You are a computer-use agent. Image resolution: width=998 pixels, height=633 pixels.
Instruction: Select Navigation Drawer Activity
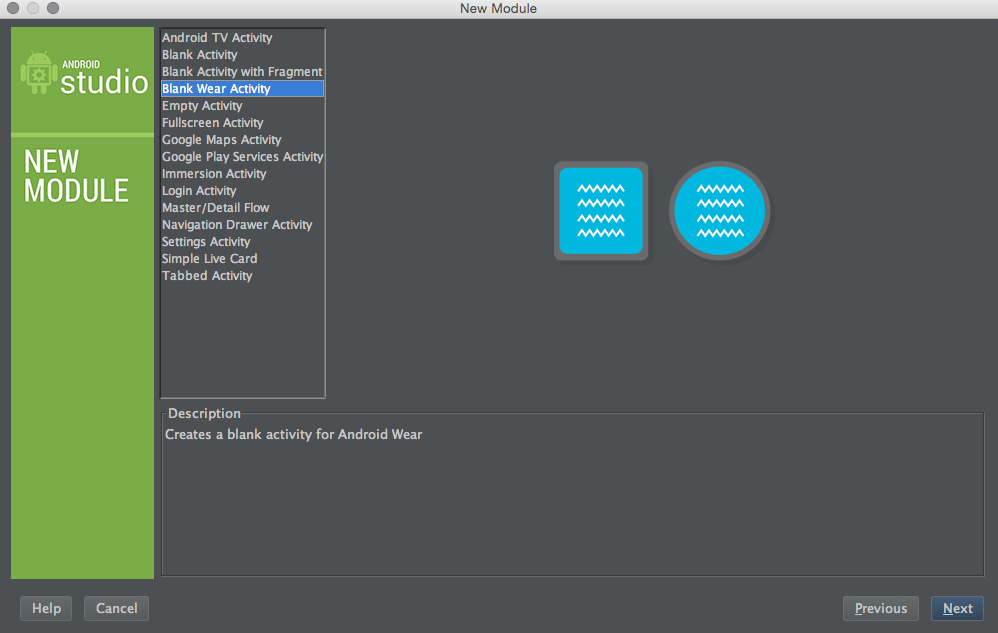242,225
